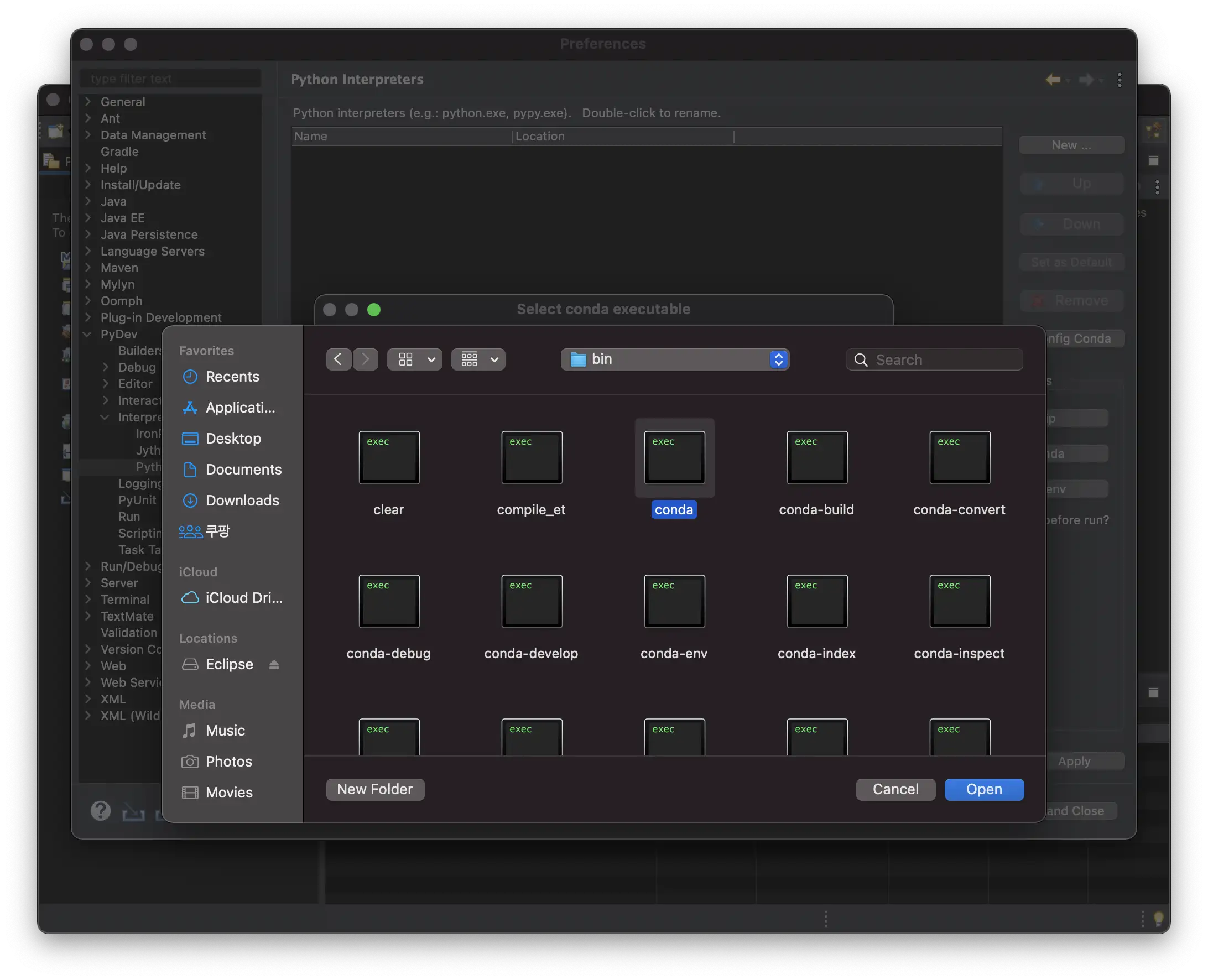Click the Search field

[x=944, y=359]
